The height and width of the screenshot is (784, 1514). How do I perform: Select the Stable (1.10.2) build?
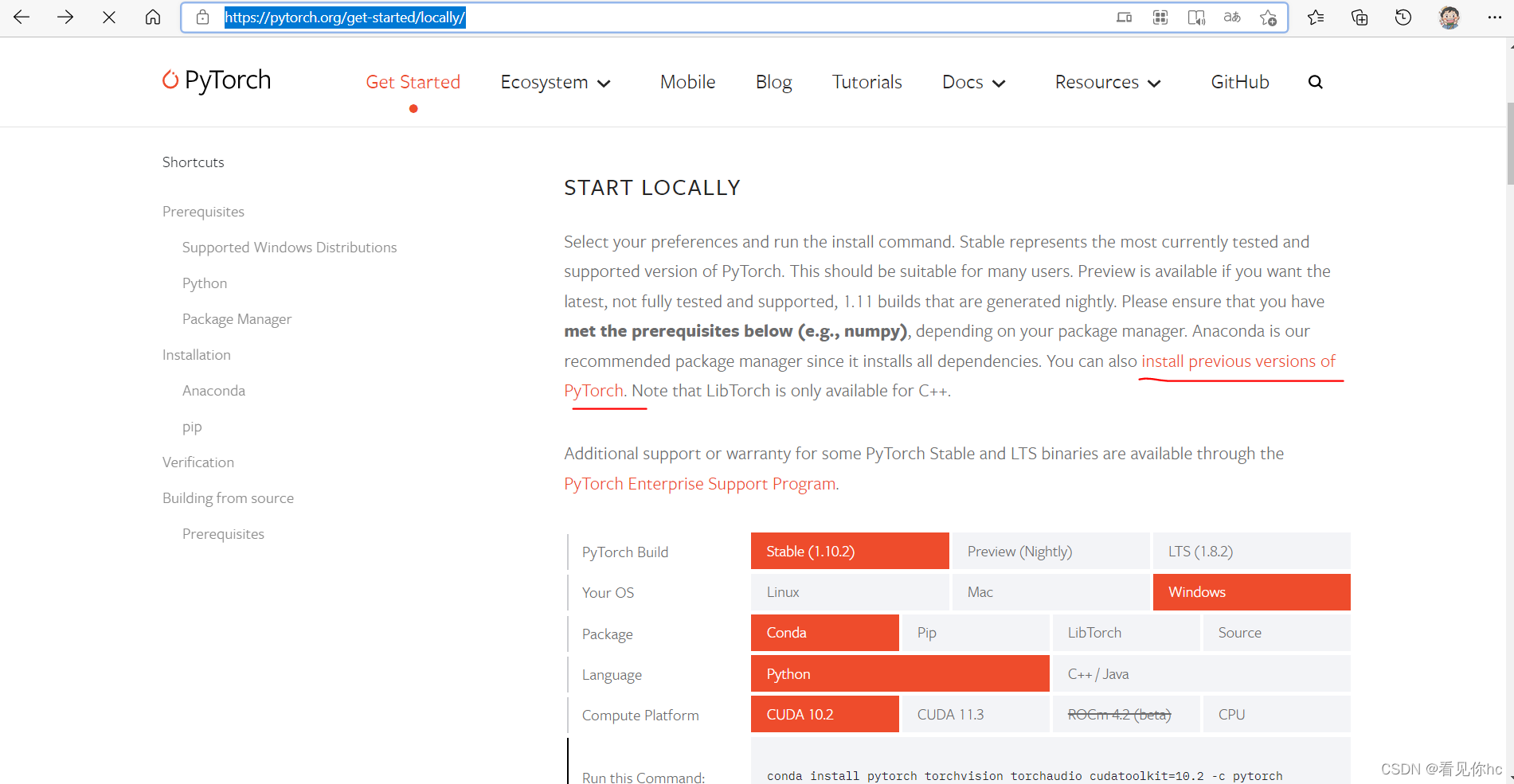[850, 551]
